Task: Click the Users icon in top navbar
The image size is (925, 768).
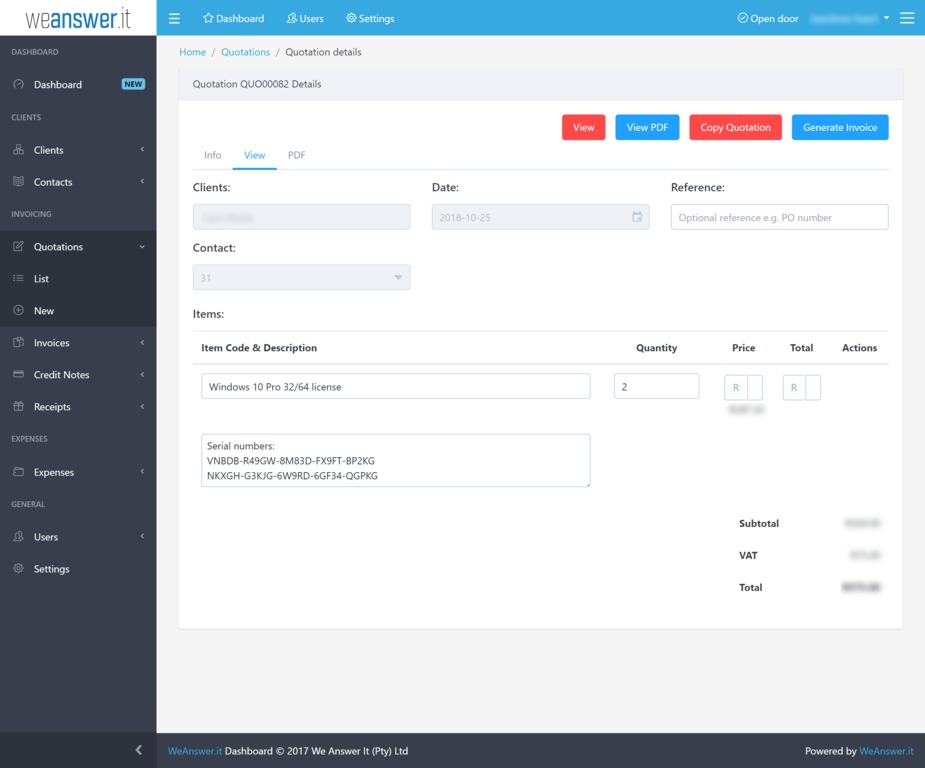Action: (291, 18)
